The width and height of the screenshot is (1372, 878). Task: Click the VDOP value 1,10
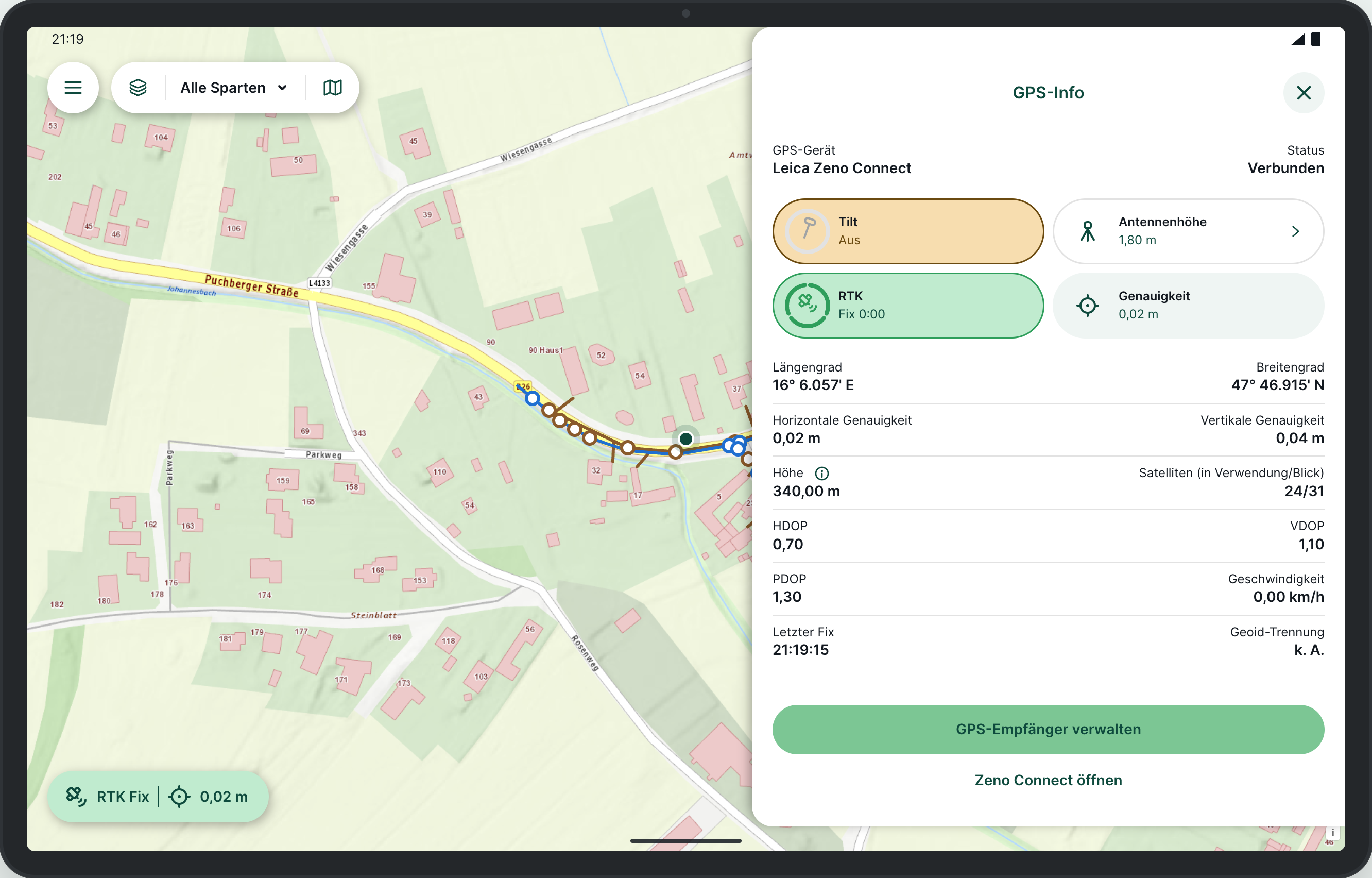click(x=1311, y=544)
